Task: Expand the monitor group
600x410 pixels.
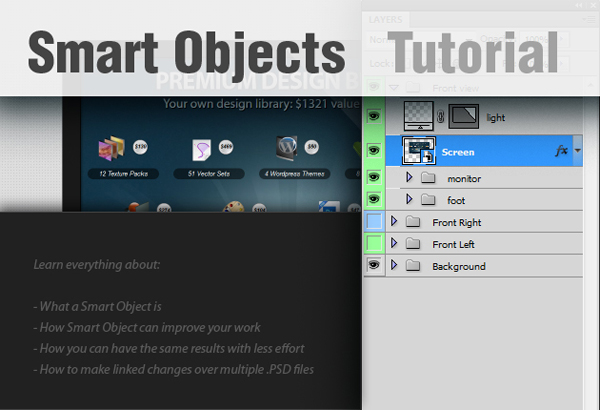Action: point(409,177)
